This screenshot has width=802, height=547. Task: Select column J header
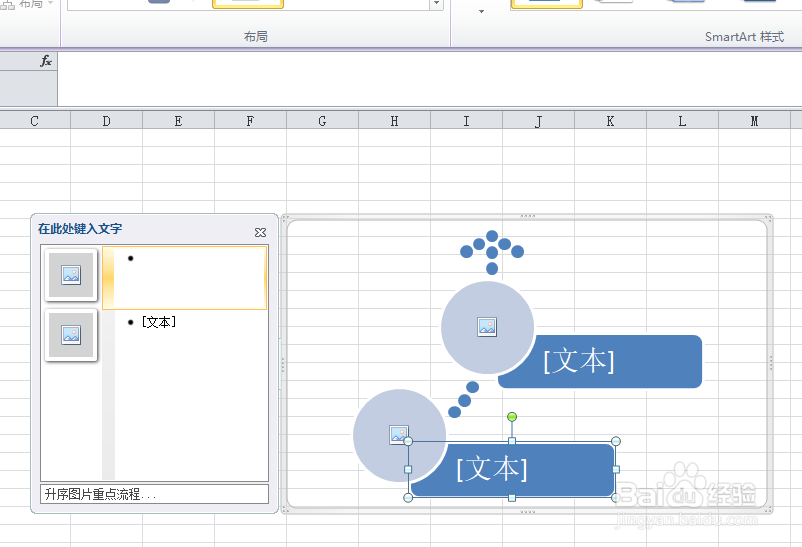pyautogui.click(x=538, y=121)
